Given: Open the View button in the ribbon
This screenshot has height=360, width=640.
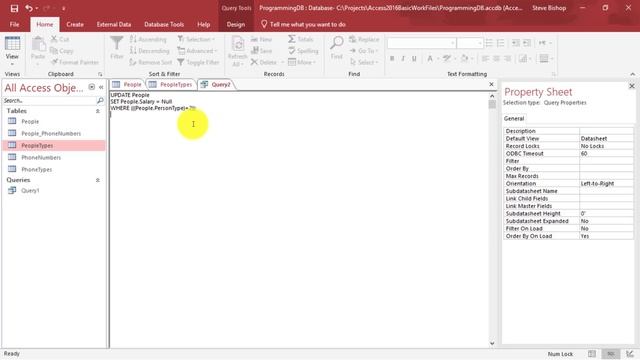Looking at the screenshot, I should 12,52.
